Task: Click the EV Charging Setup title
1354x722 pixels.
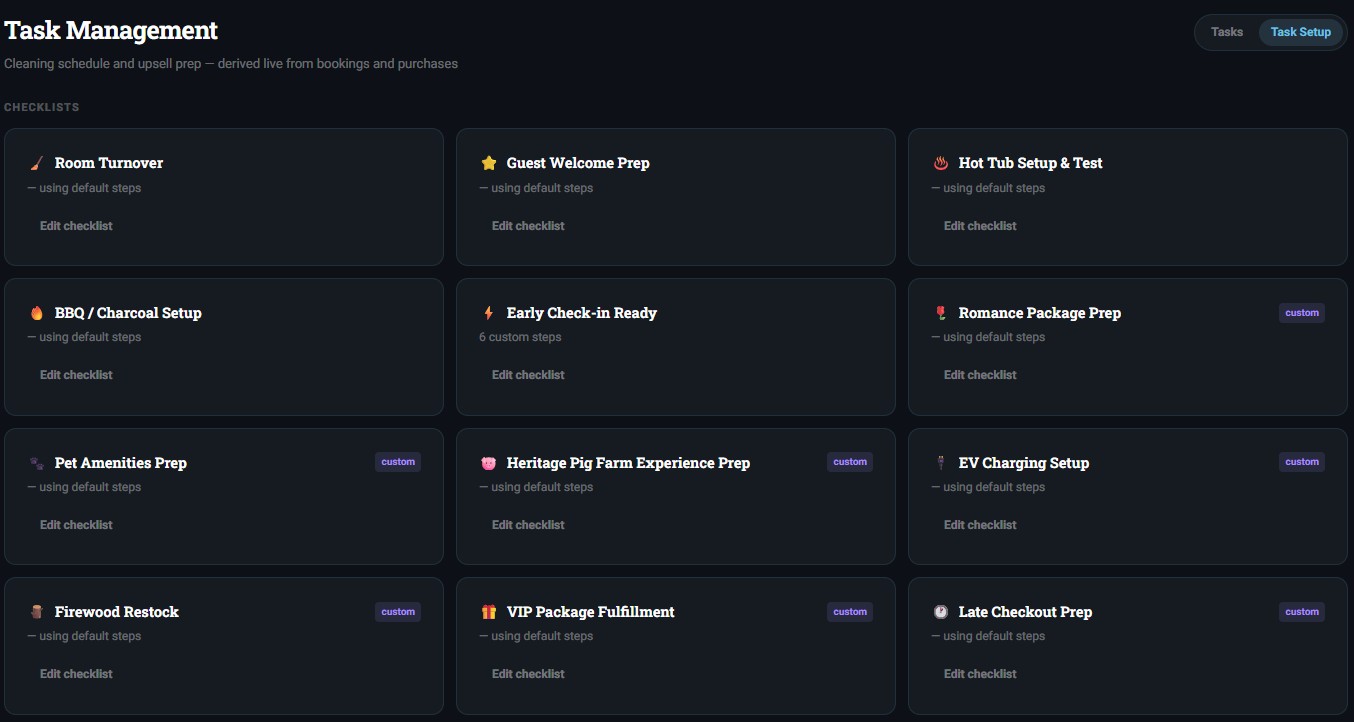Action: coord(1024,463)
